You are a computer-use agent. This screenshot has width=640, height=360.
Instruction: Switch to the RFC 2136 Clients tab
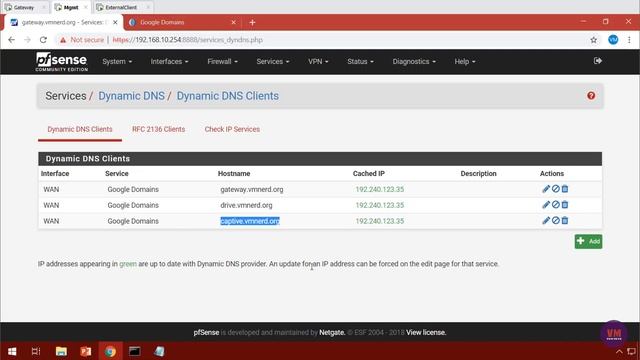click(x=158, y=129)
